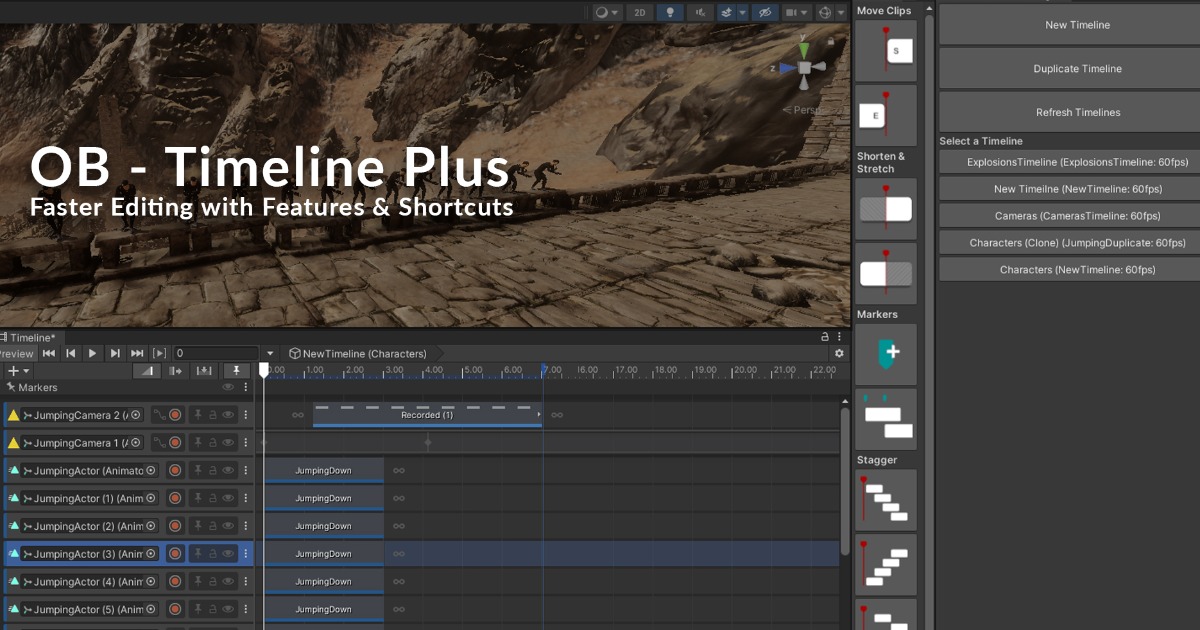Click the Markers tool icon in Timeline Plus panel

[x=885, y=354]
